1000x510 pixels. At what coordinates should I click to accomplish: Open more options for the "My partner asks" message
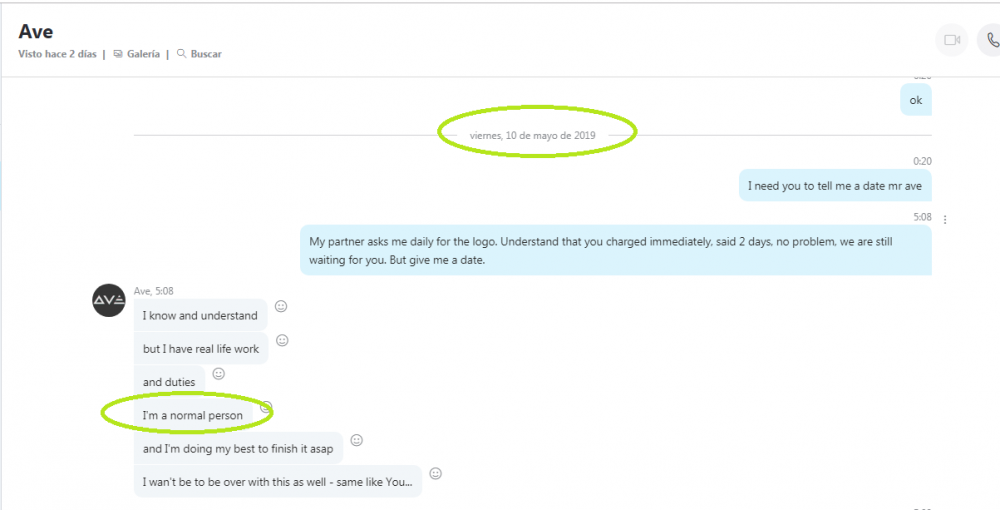coord(945,220)
